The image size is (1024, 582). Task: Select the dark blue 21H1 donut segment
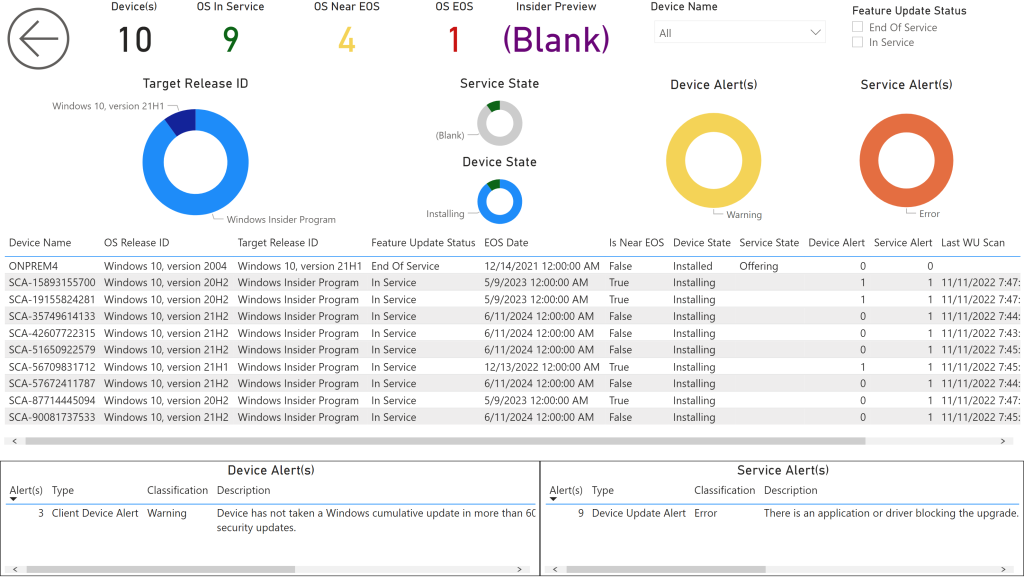coord(181,121)
